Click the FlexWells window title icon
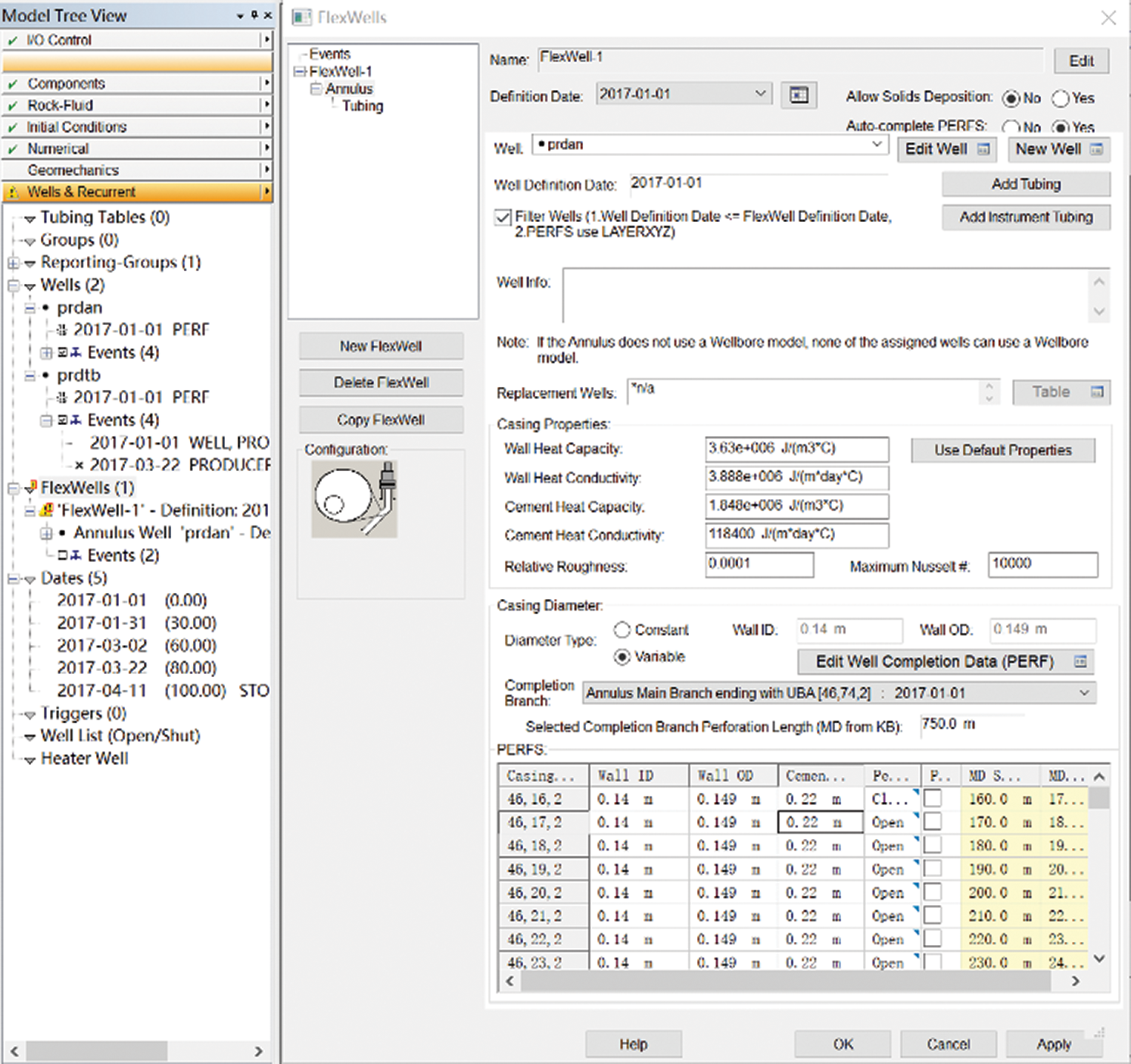 coord(302,17)
